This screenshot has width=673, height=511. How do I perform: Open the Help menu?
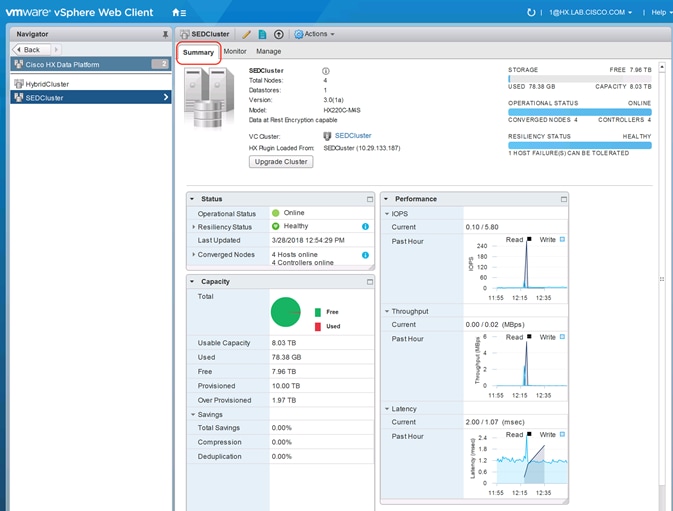pyautogui.click(x=659, y=12)
